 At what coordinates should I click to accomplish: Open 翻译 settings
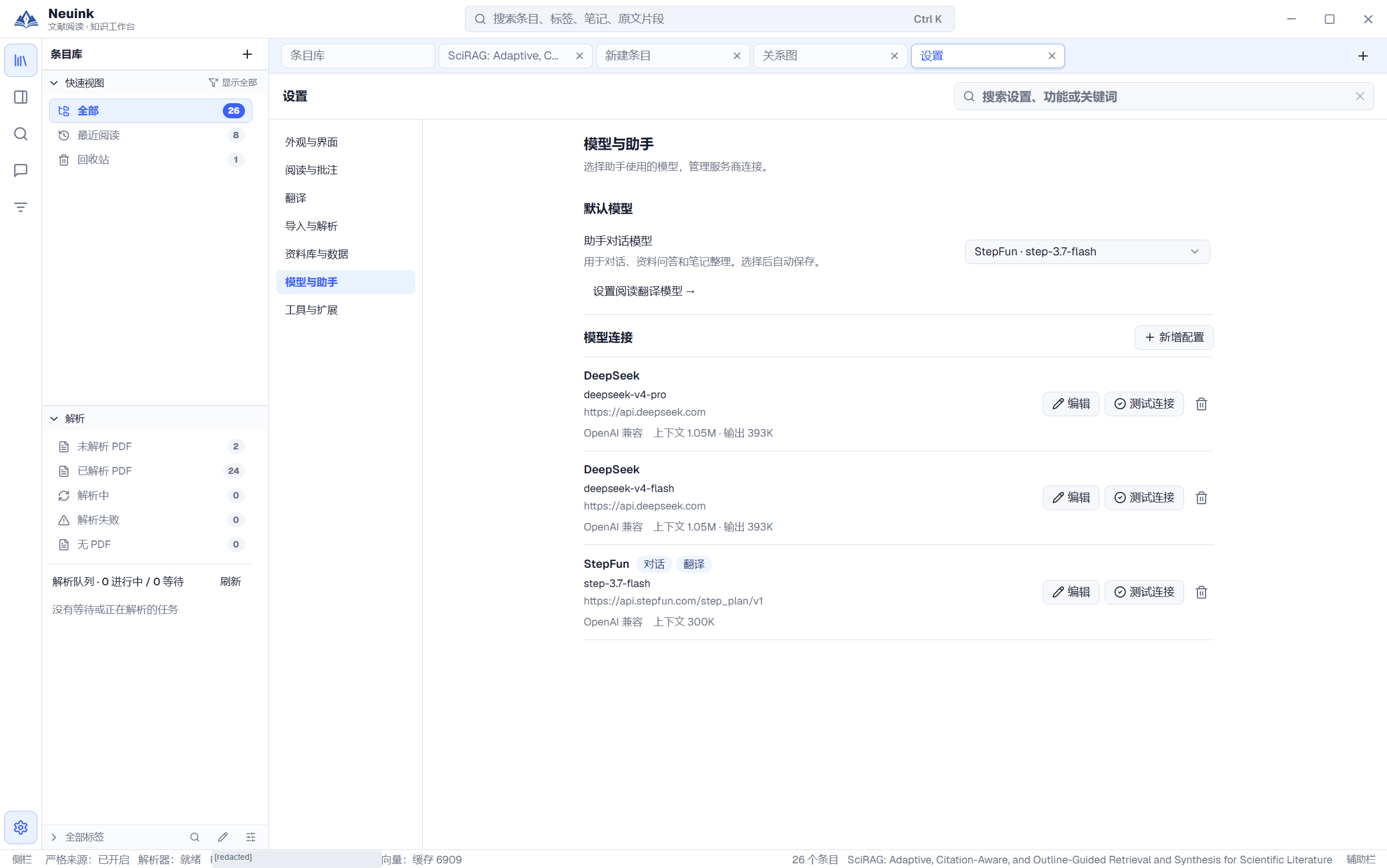click(345, 198)
